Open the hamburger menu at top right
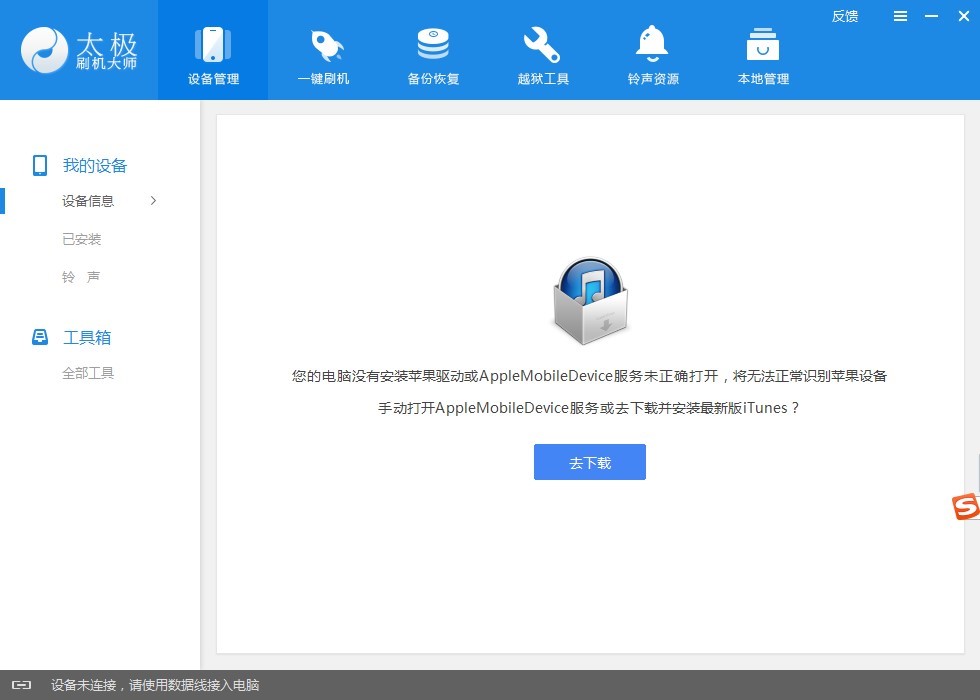Image resolution: width=980 pixels, height=700 pixels. (x=899, y=16)
